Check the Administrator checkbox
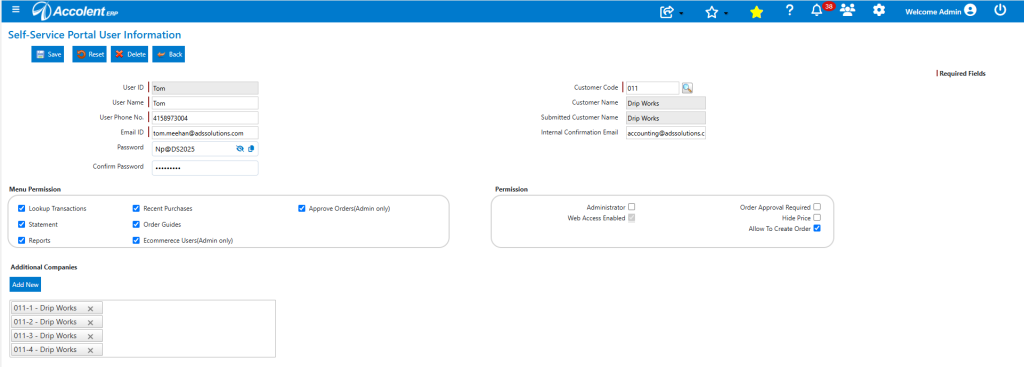Viewport: 1024px width, 367px height. [x=632, y=207]
